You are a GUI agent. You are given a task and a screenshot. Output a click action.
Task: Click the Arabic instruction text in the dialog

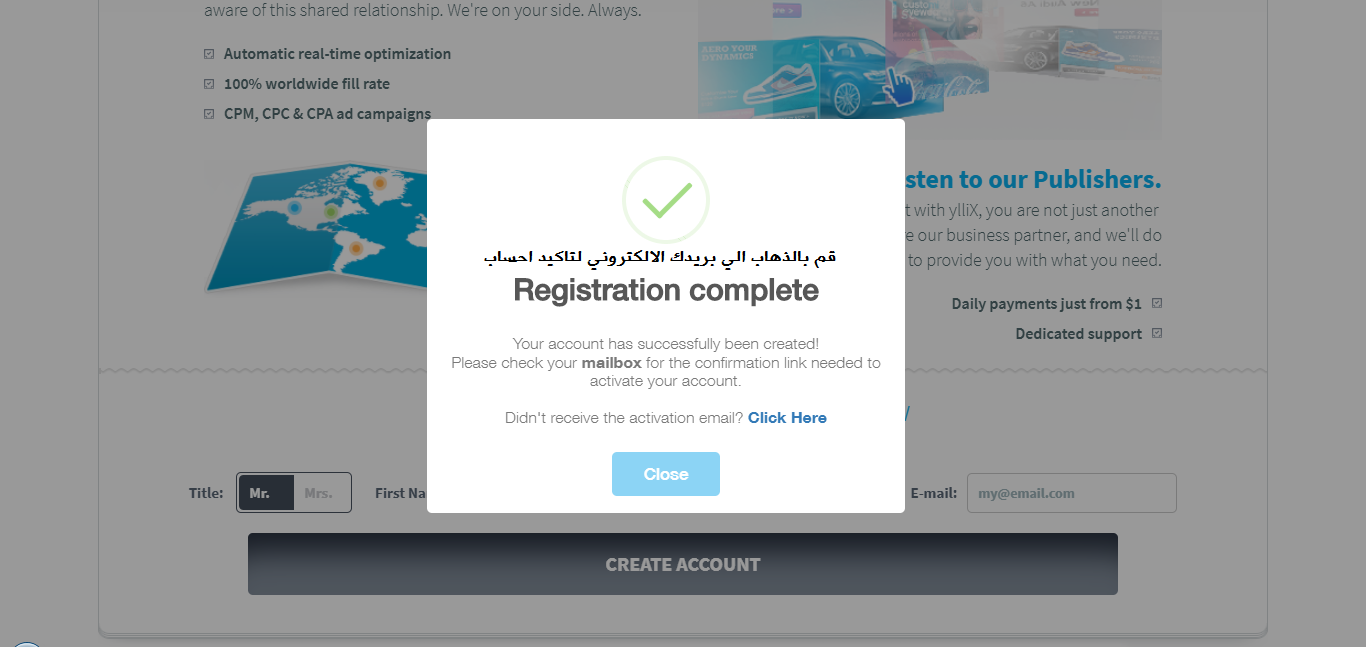click(x=660, y=257)
